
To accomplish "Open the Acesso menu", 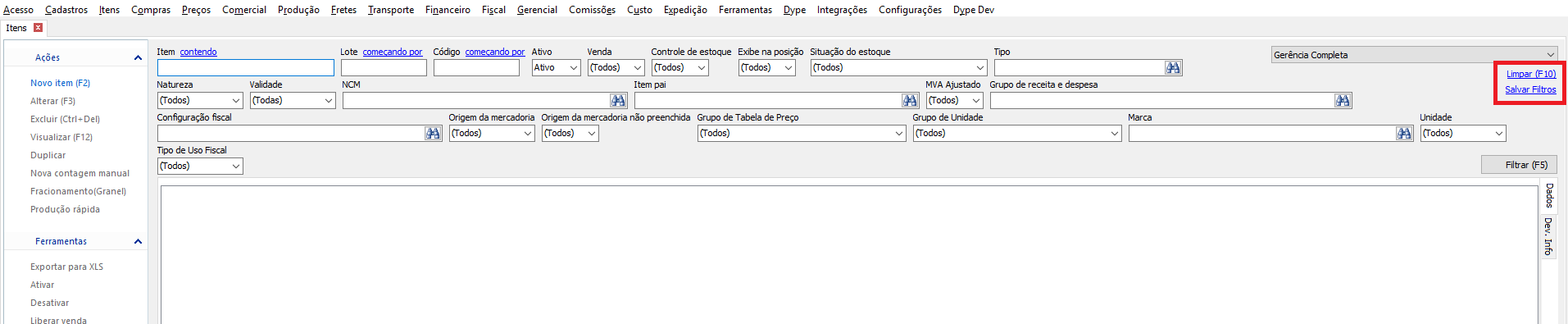I will (17, 10).
